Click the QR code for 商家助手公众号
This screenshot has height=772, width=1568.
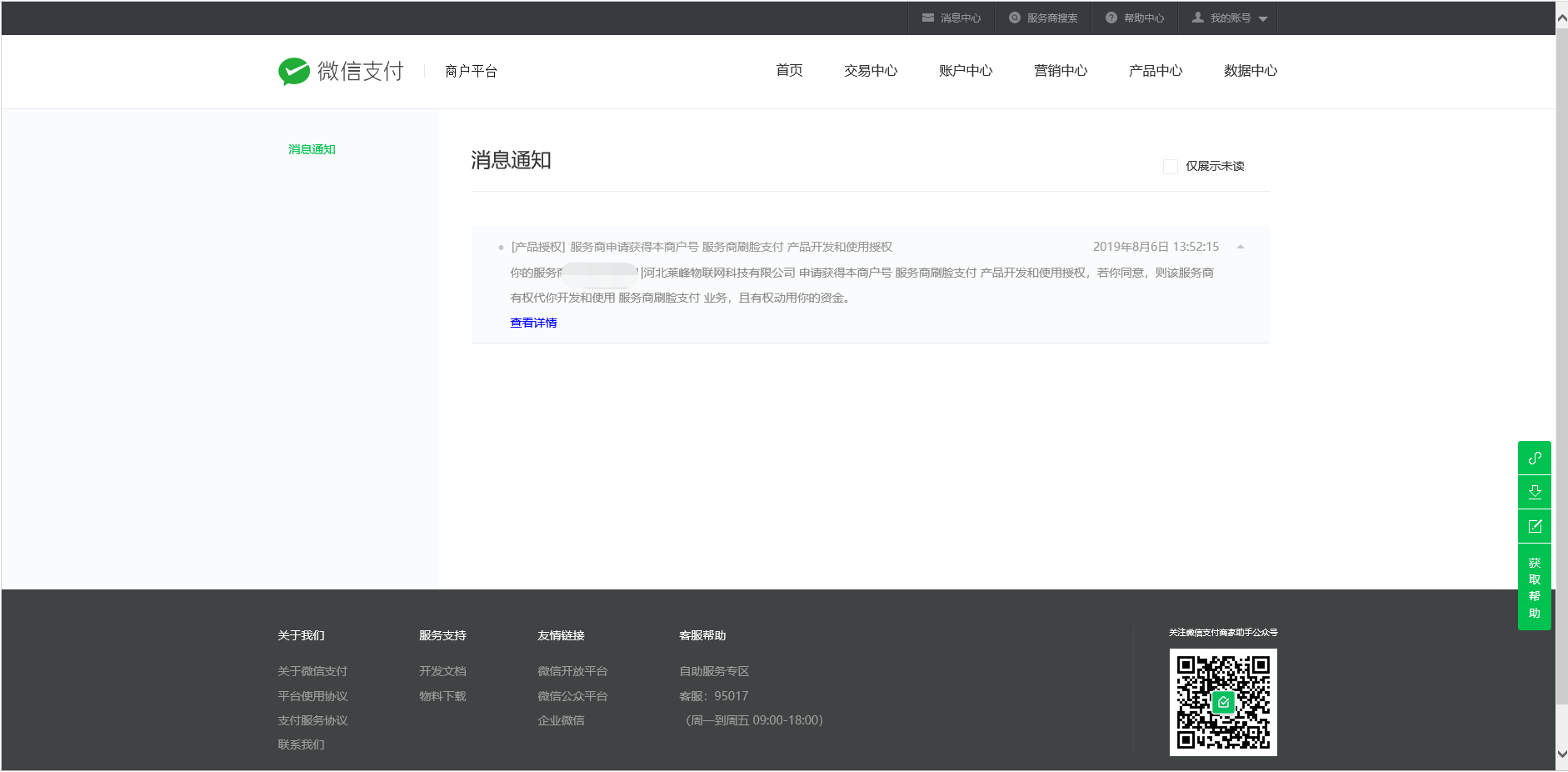1222,702
